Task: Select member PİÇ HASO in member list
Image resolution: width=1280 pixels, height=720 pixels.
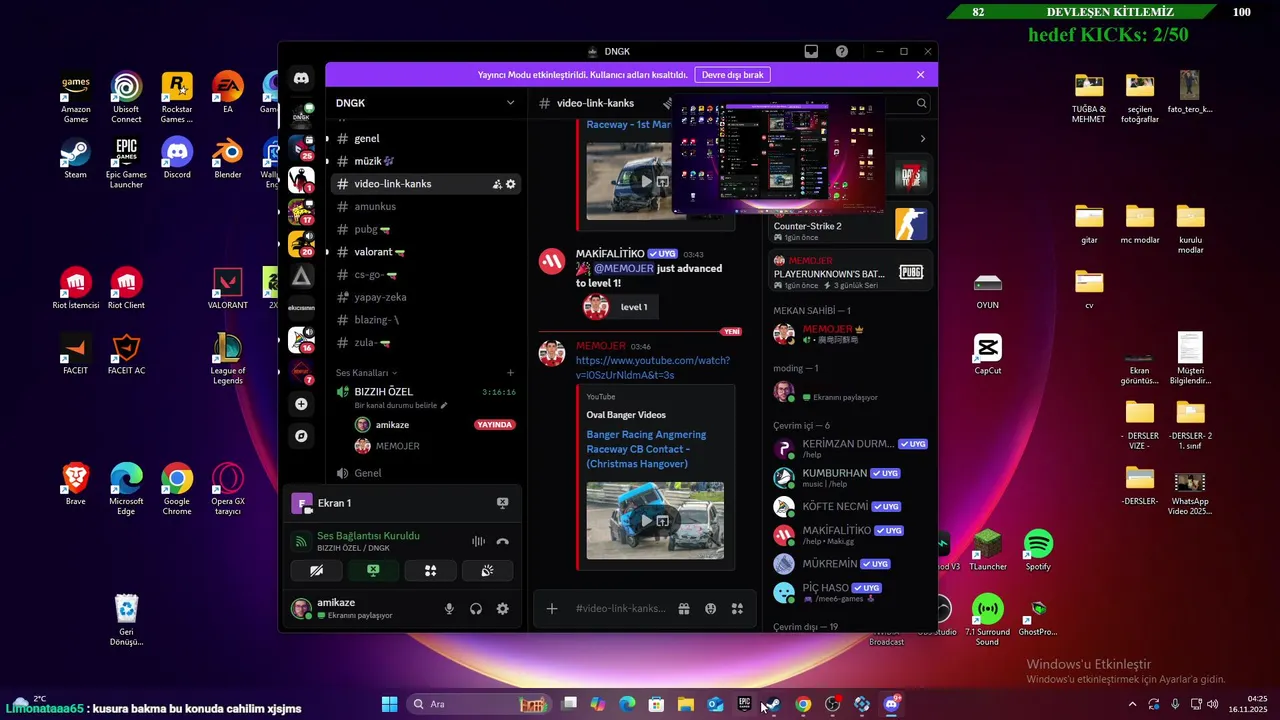Action: pos(848,593)
